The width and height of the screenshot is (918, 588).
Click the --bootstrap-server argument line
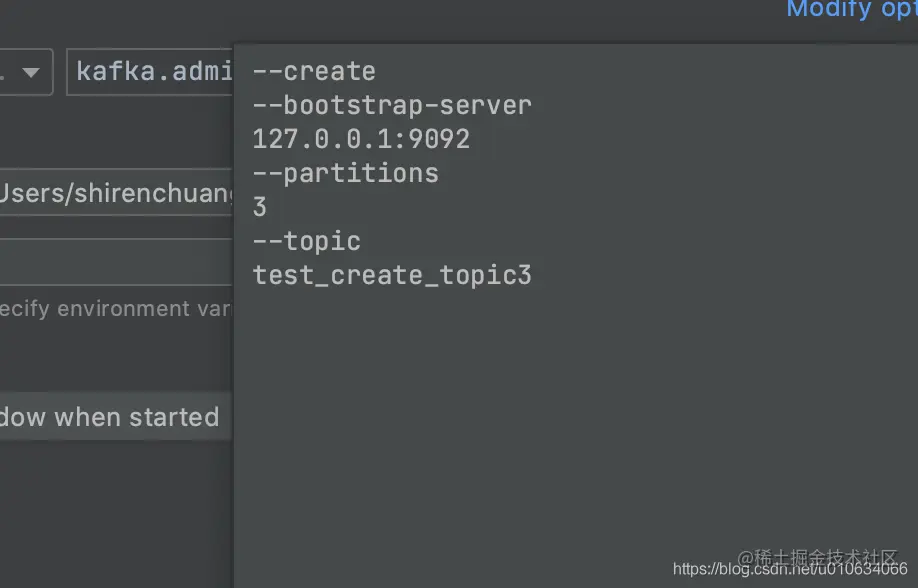click(392, 105)
